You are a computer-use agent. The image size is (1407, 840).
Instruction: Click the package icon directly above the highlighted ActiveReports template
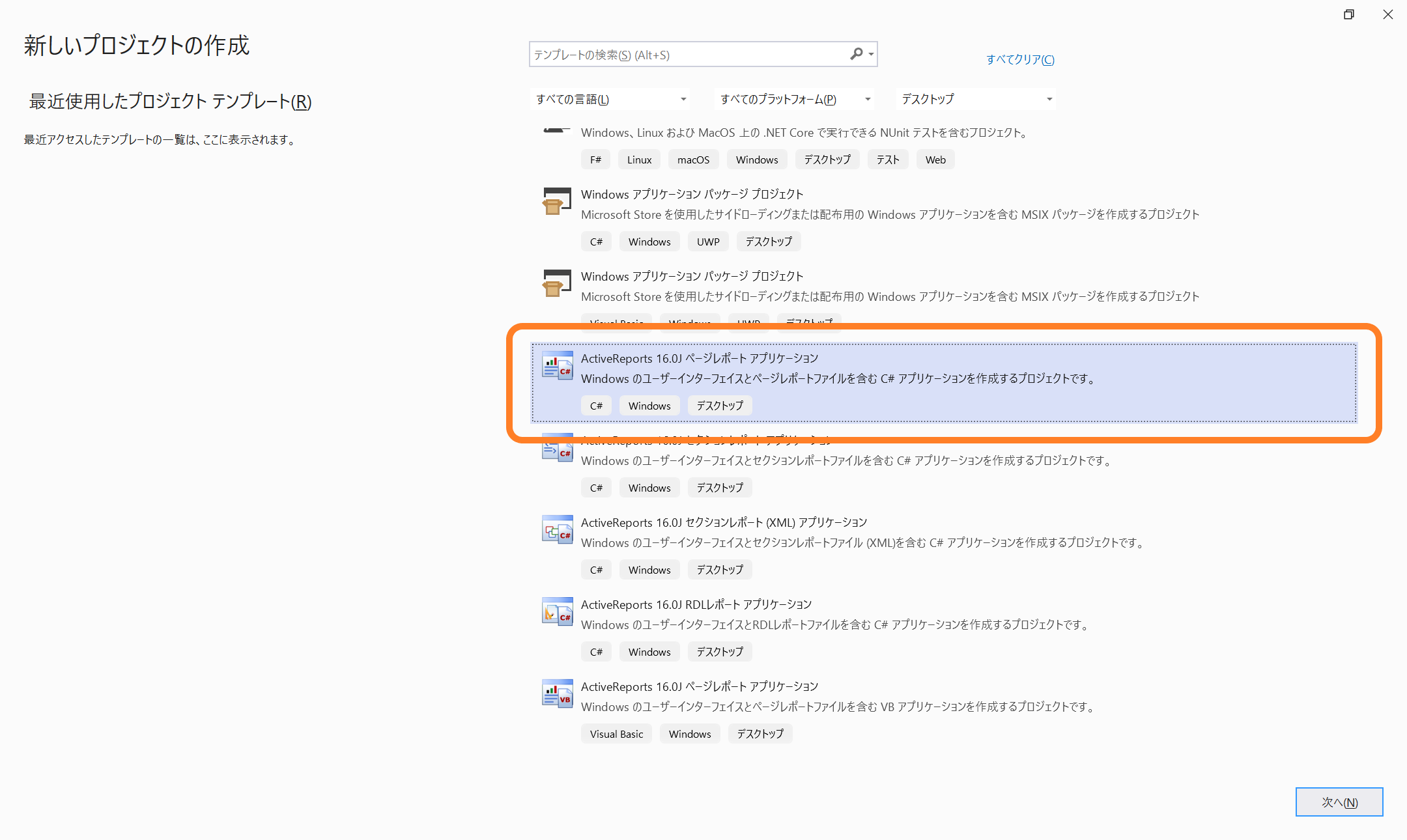(557, 283)
